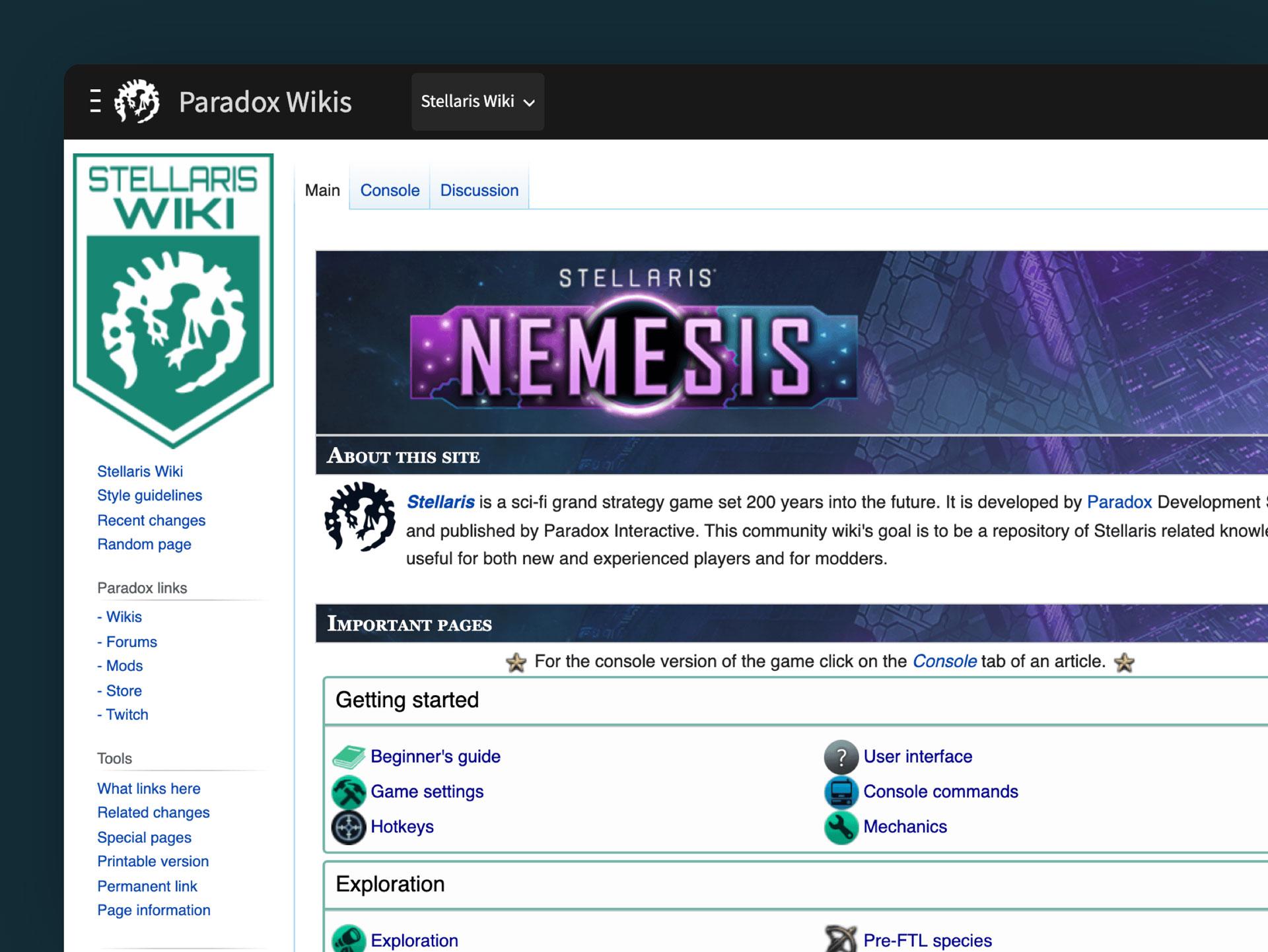Open the Random page link

point(144,544)
